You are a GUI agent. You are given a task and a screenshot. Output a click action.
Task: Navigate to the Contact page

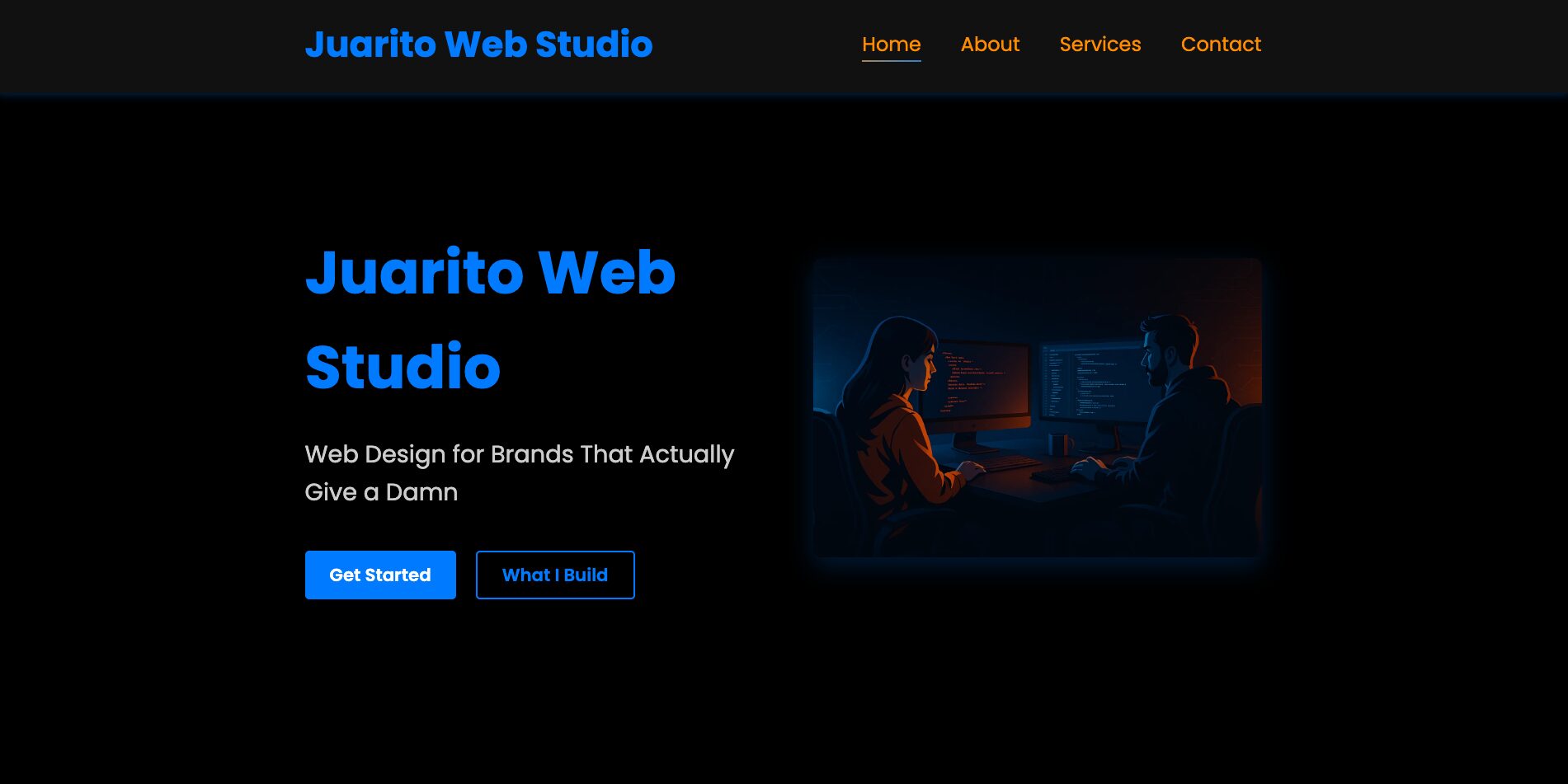tap(1221, 45)
